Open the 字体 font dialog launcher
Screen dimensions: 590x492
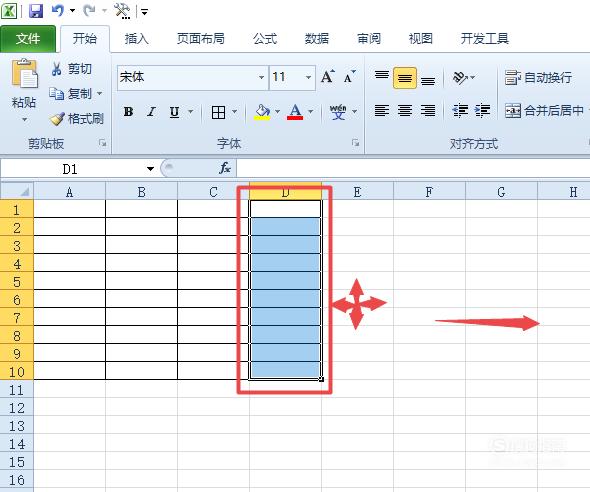pyautogui.click(x=356, y=143)
